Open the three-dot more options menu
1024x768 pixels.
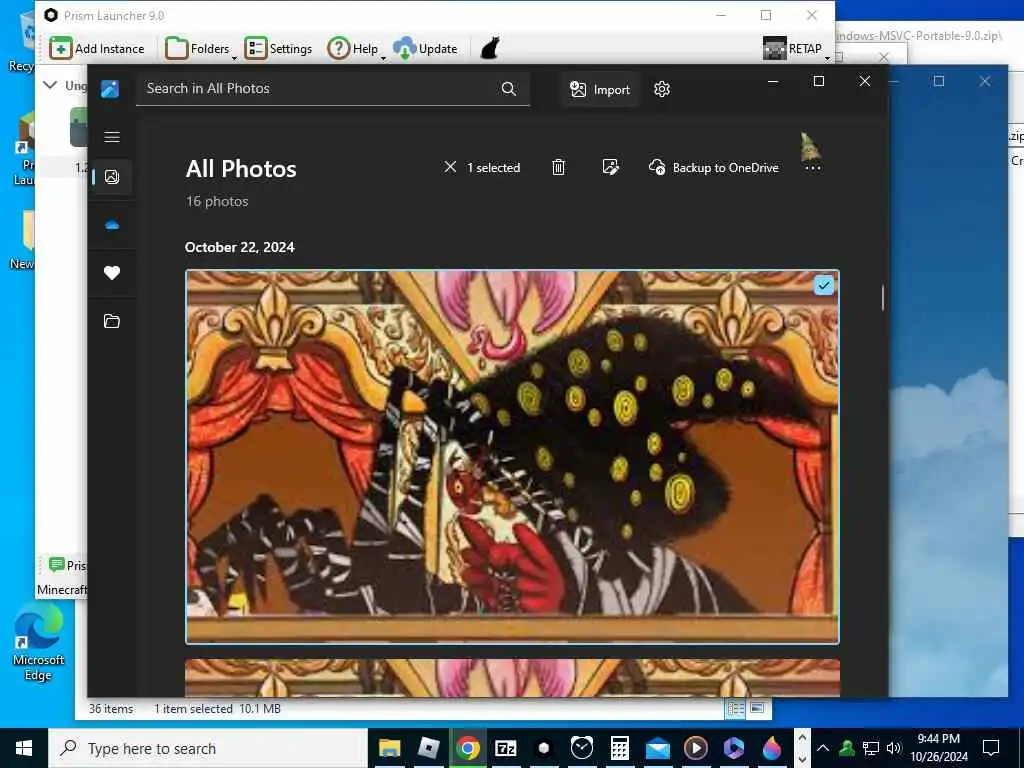[812, 168]
